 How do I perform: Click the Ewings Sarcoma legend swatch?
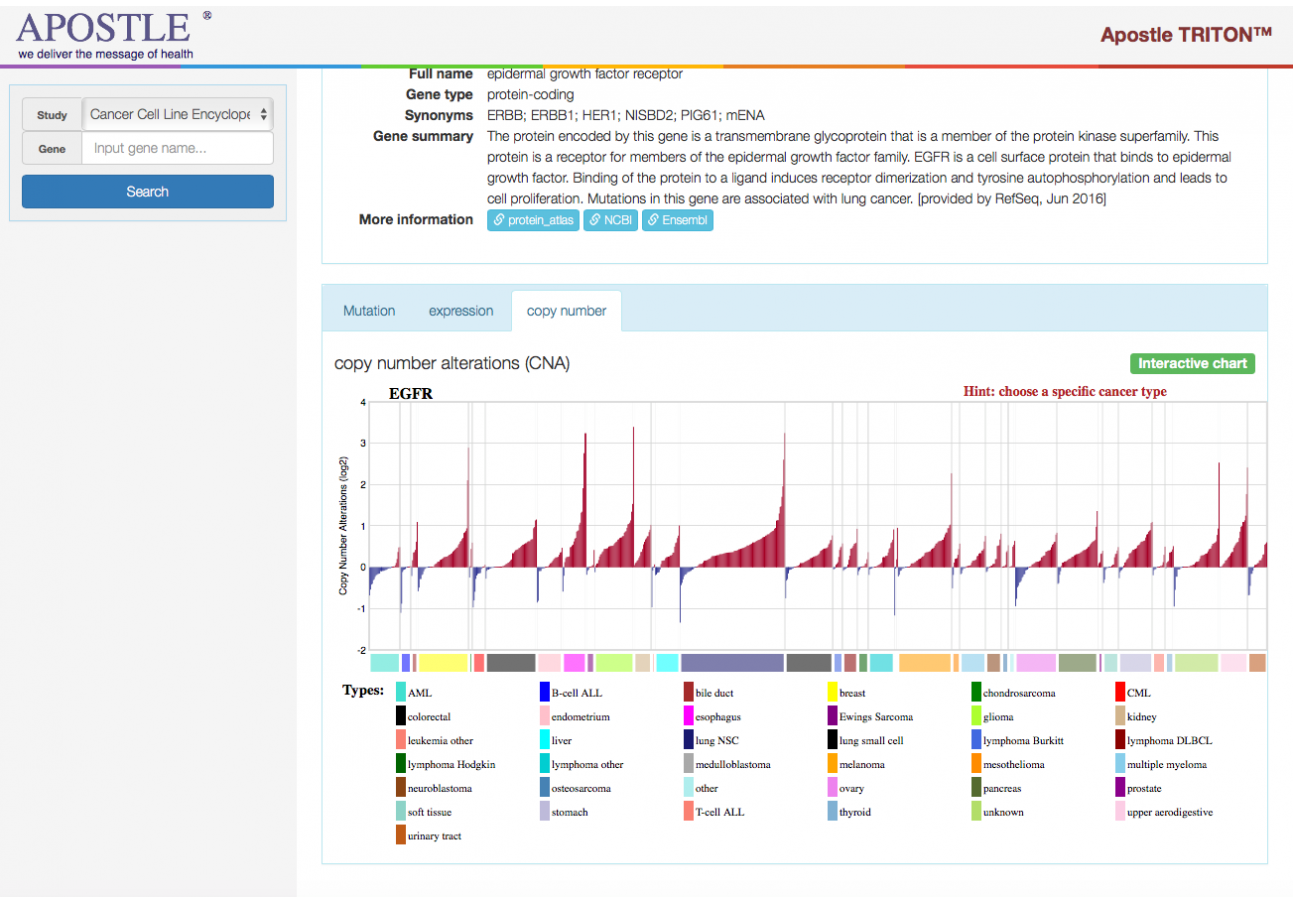click(x=832, y=716)
